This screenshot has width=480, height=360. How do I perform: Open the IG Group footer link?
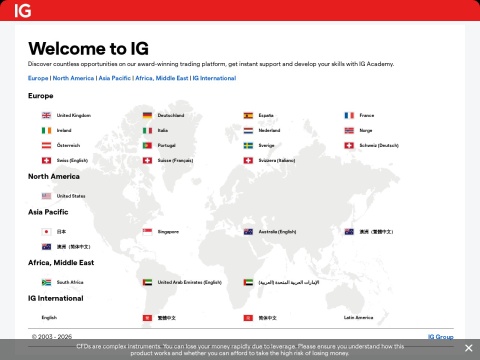pos(441,337)
